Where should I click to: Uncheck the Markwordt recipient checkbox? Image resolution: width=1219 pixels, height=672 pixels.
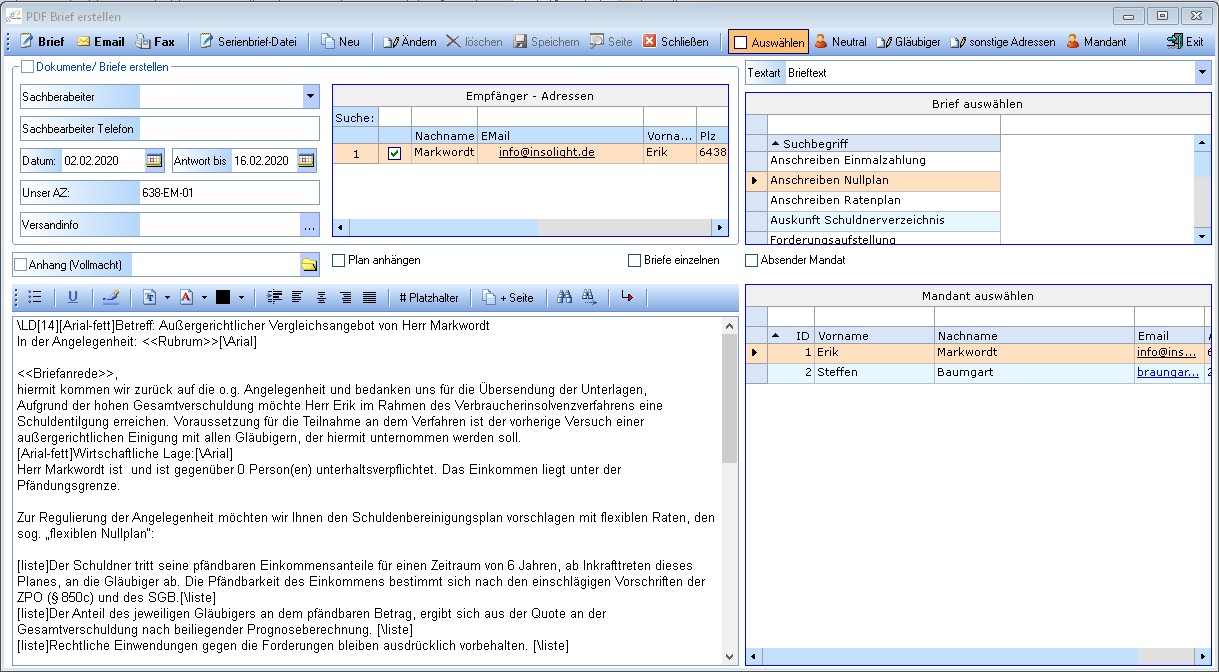point(394,153)
